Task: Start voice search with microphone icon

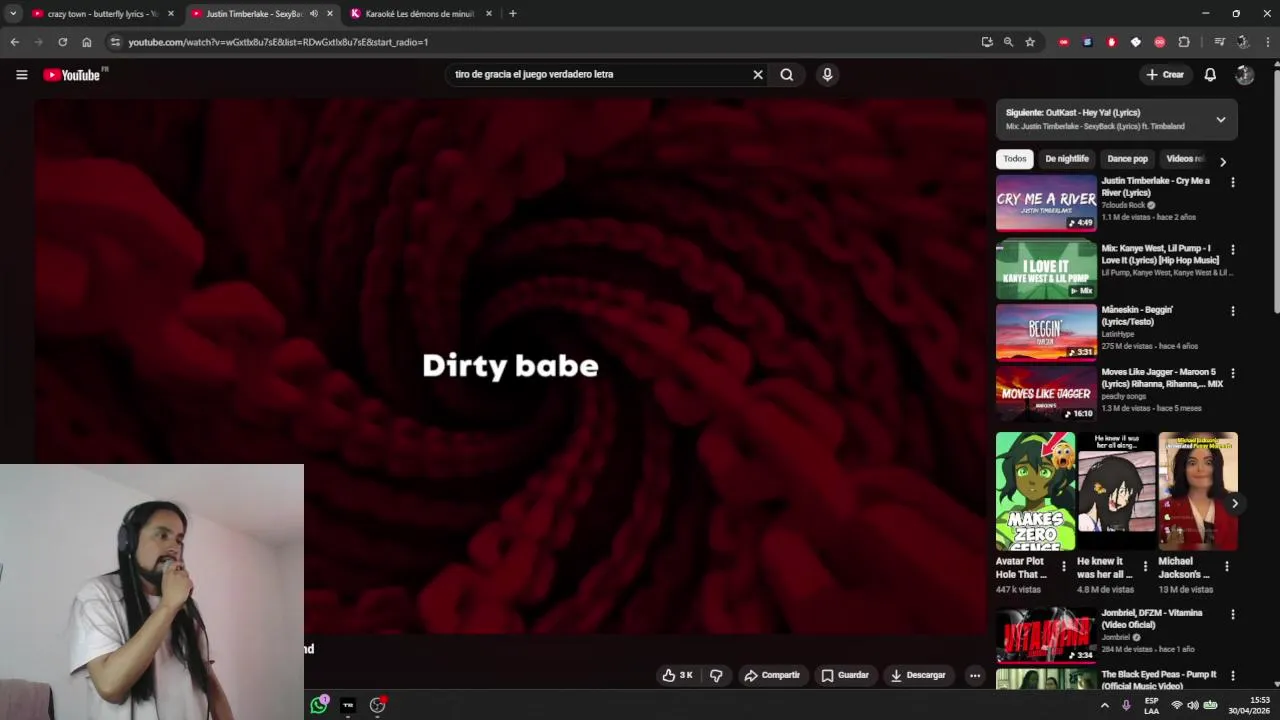Action: pyautogui.click(x=827, y=74)
